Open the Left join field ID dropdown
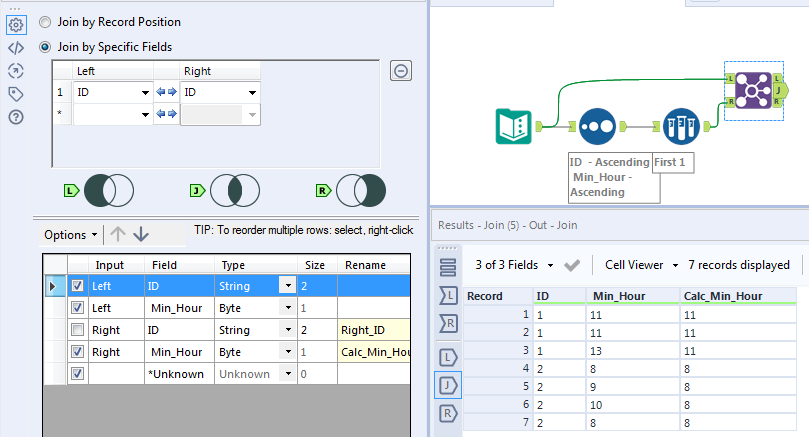Screen dimensions: 809x437 coord(145,93)
